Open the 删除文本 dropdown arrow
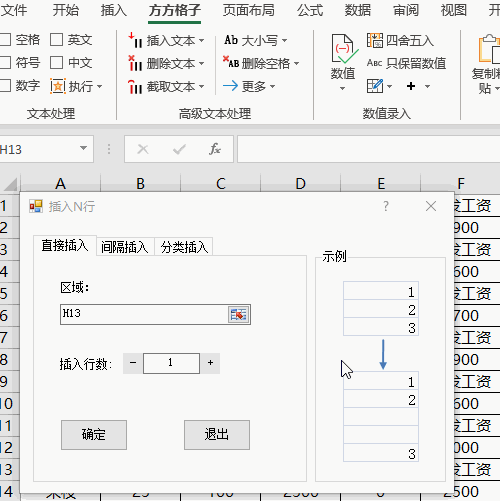The width and height of the screenshot is (500, 501). coord(201,63)
